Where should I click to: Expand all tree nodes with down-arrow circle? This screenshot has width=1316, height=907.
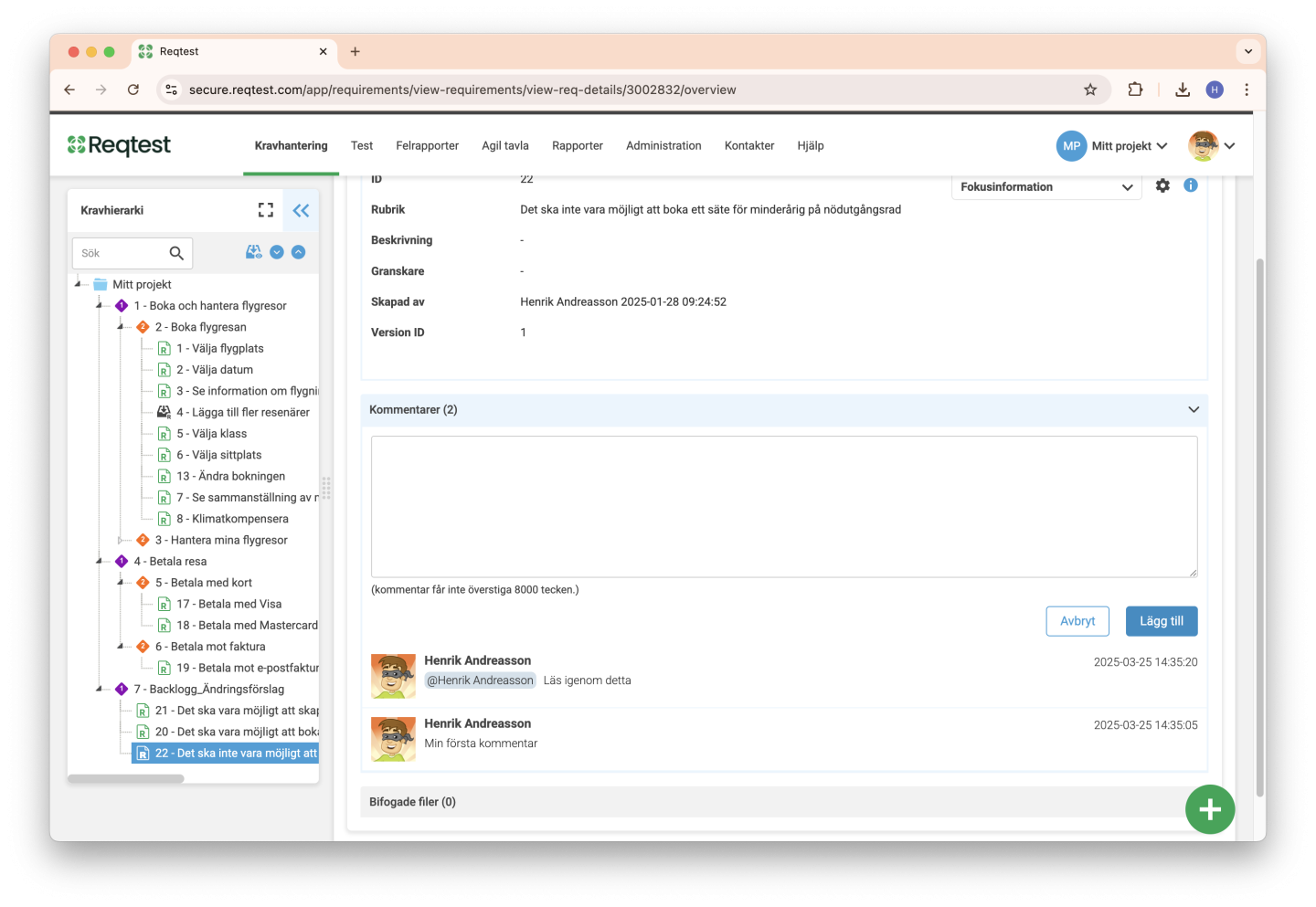277,252
